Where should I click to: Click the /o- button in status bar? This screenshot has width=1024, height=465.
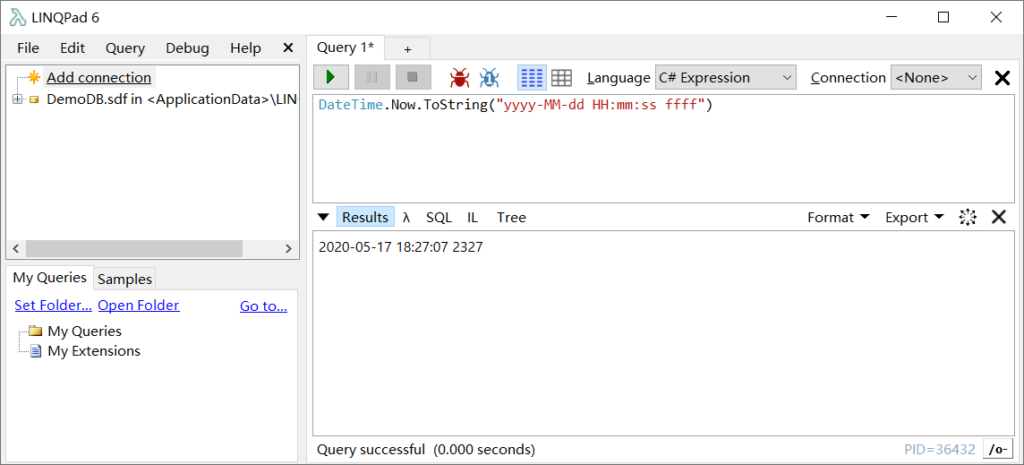click(997, 449)
